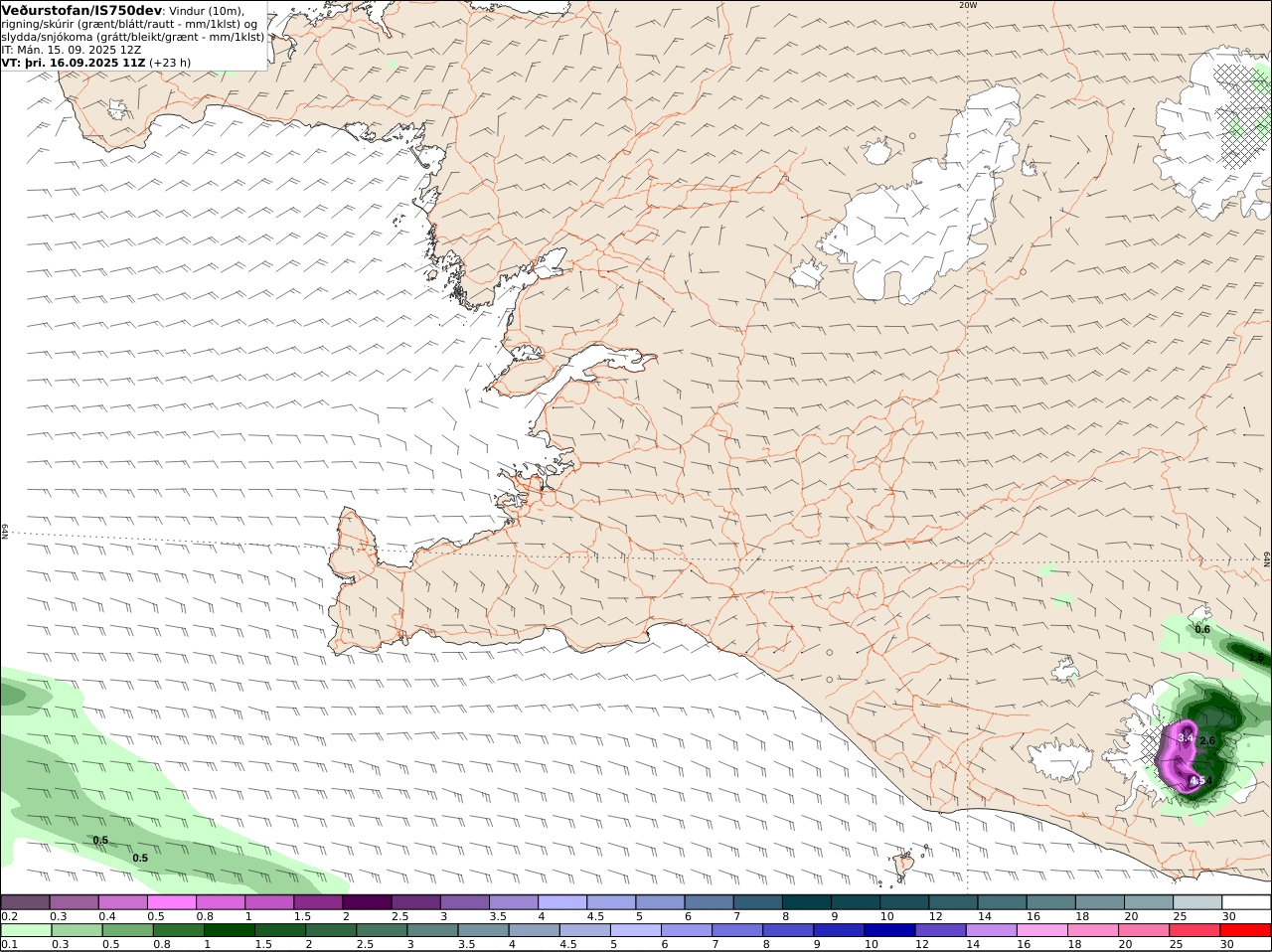Pick the bottom-row green swatch starting at 0.3
Screen dimensions: 1272x952
[77, 930]
